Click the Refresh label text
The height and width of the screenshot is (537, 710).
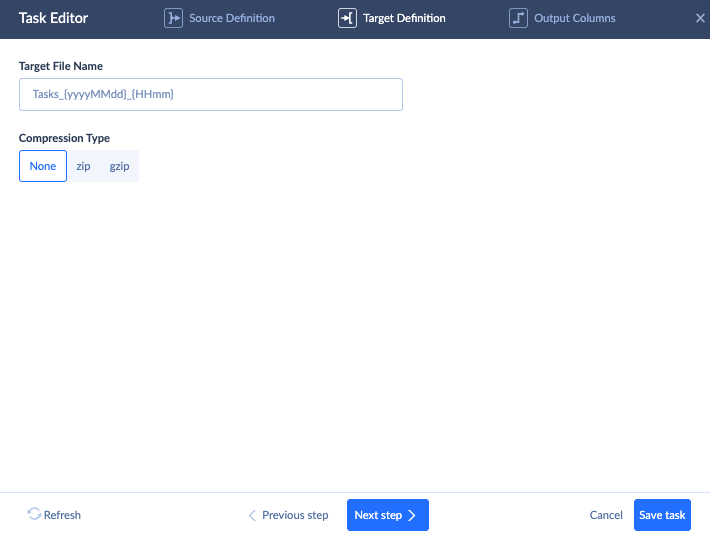[62, 515]
